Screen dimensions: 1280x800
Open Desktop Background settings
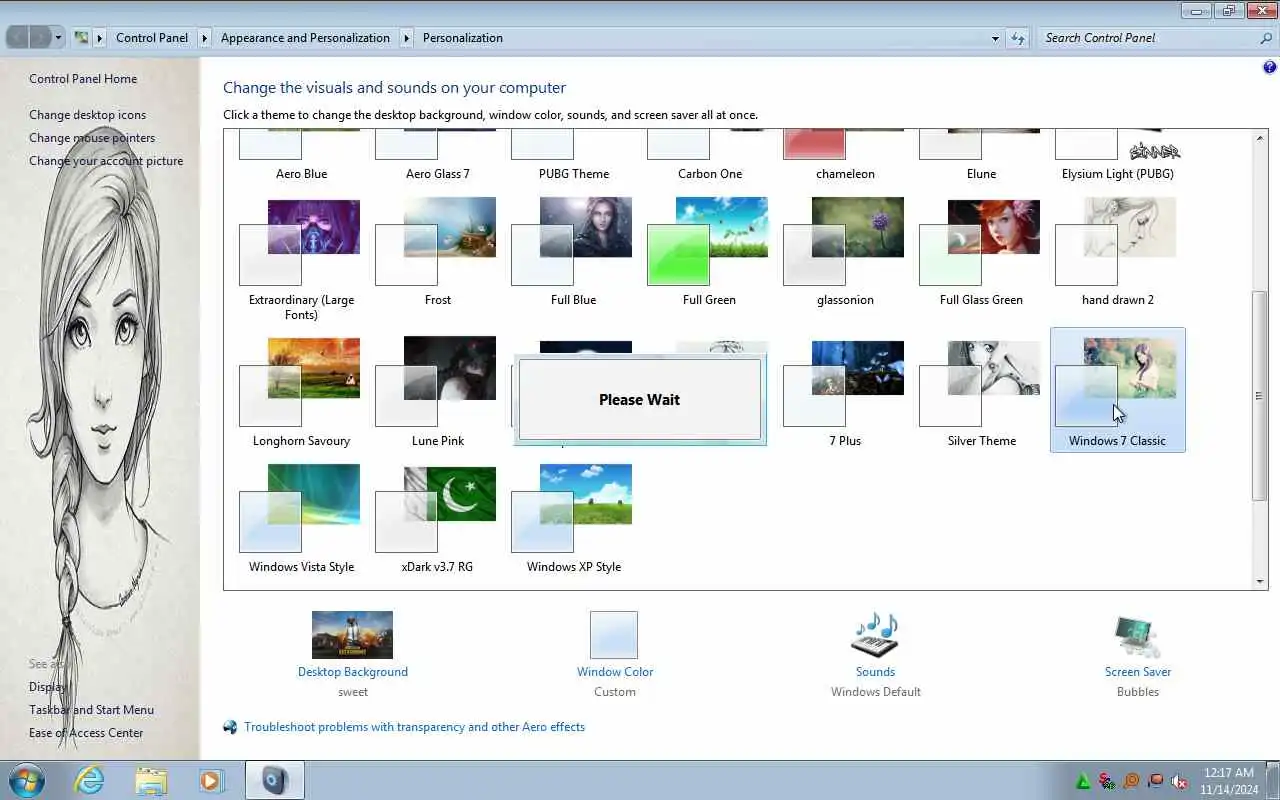point(352,635)
